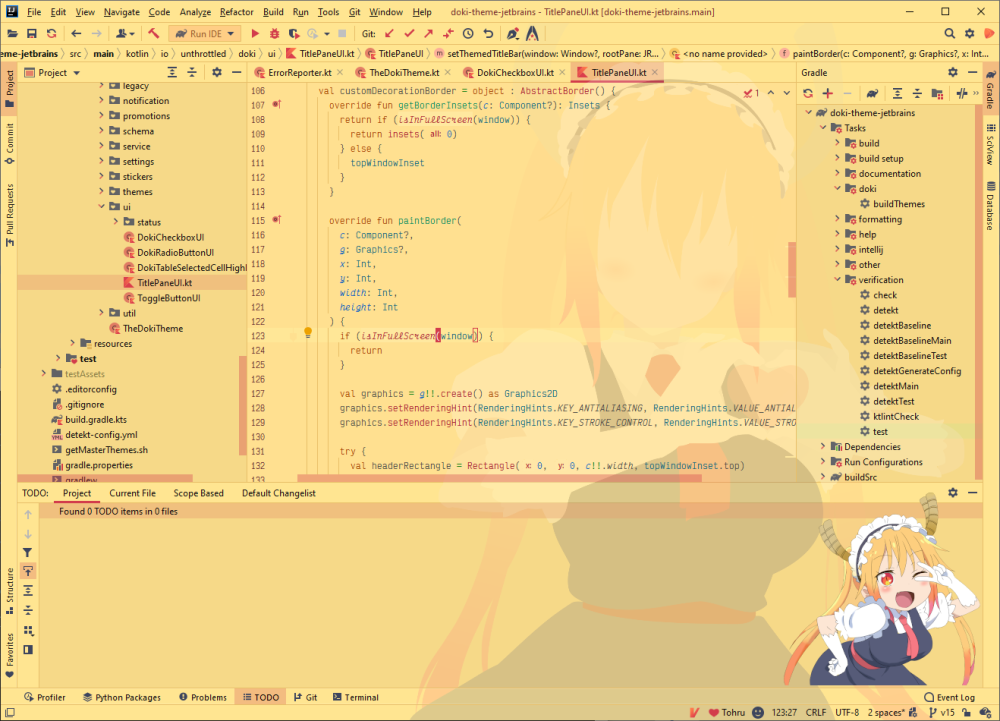Click the TODO preview source icon
The image size is (1000, 721).
pos(28,650)
